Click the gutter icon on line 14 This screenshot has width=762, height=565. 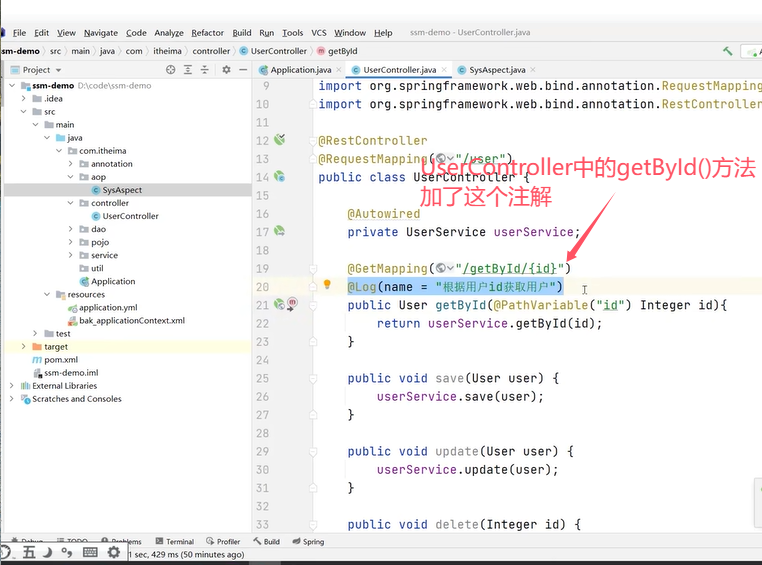pyautogui.click(x=279, y=177)
